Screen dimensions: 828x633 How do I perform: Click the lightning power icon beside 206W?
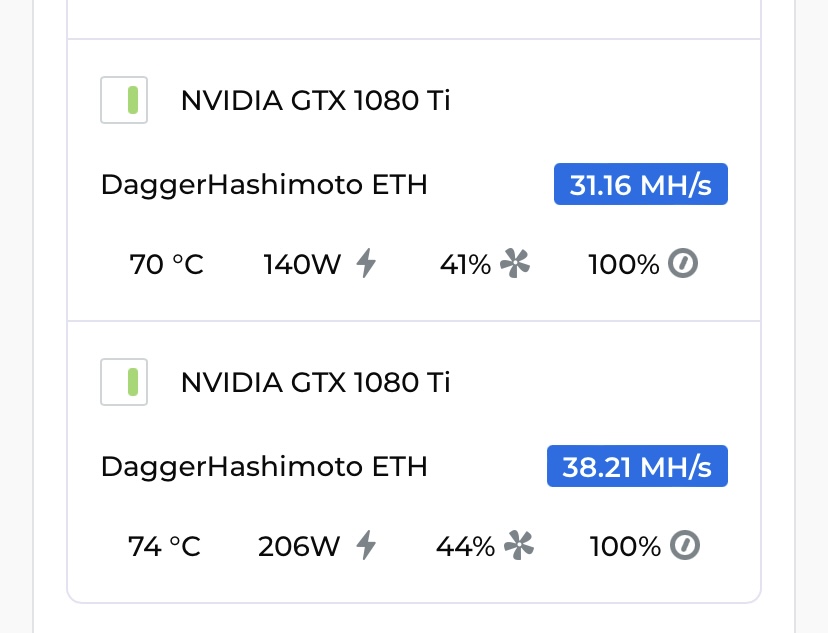coord(366,545)
